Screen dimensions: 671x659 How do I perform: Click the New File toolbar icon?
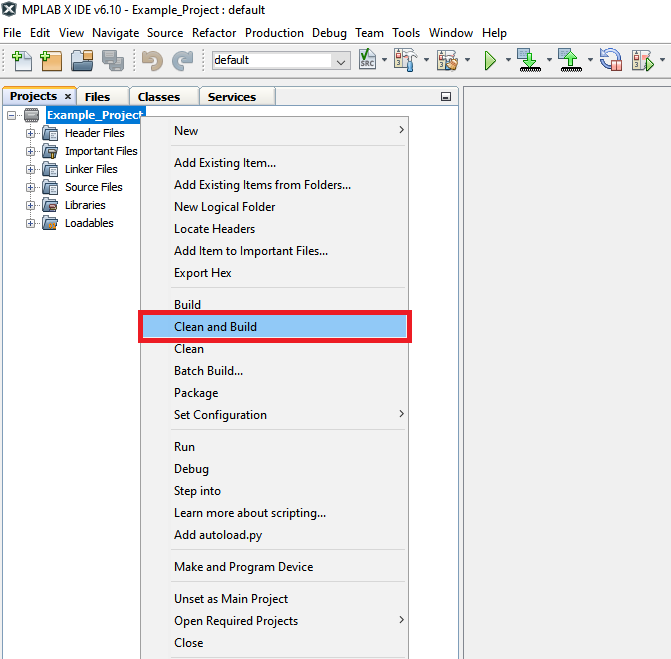point(21,60)
